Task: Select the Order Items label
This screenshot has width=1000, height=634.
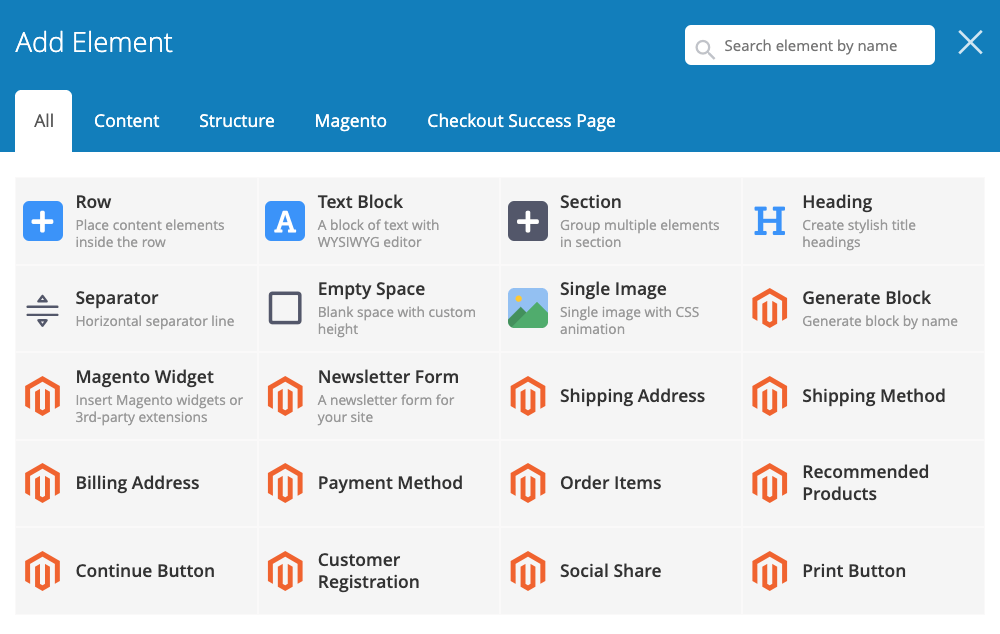Action: point(610,483)
